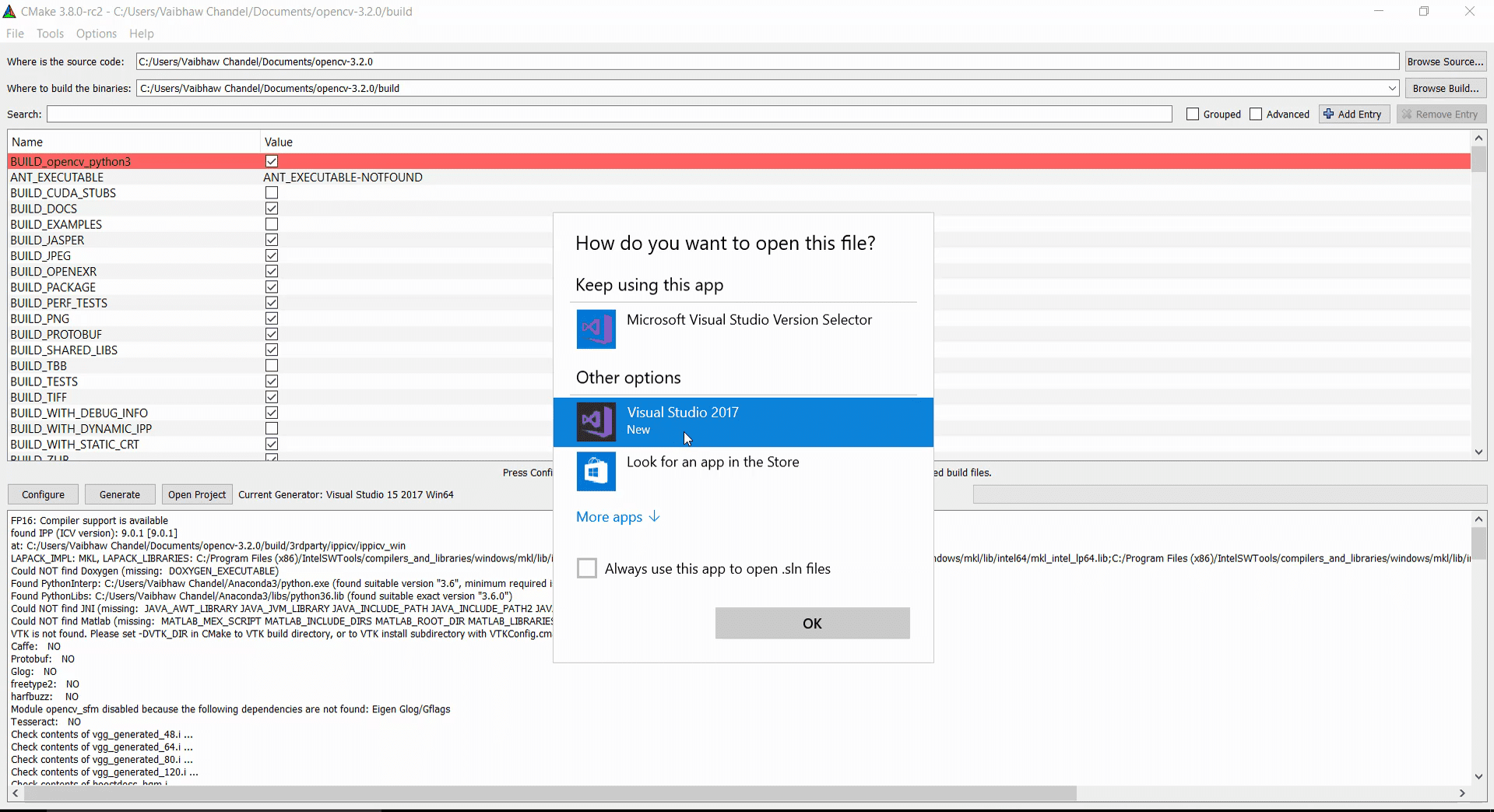The width and height of the screenshot is (1494, 812).
Task: Click the Remove Entry cross icon
Action: coord(1408,114)
